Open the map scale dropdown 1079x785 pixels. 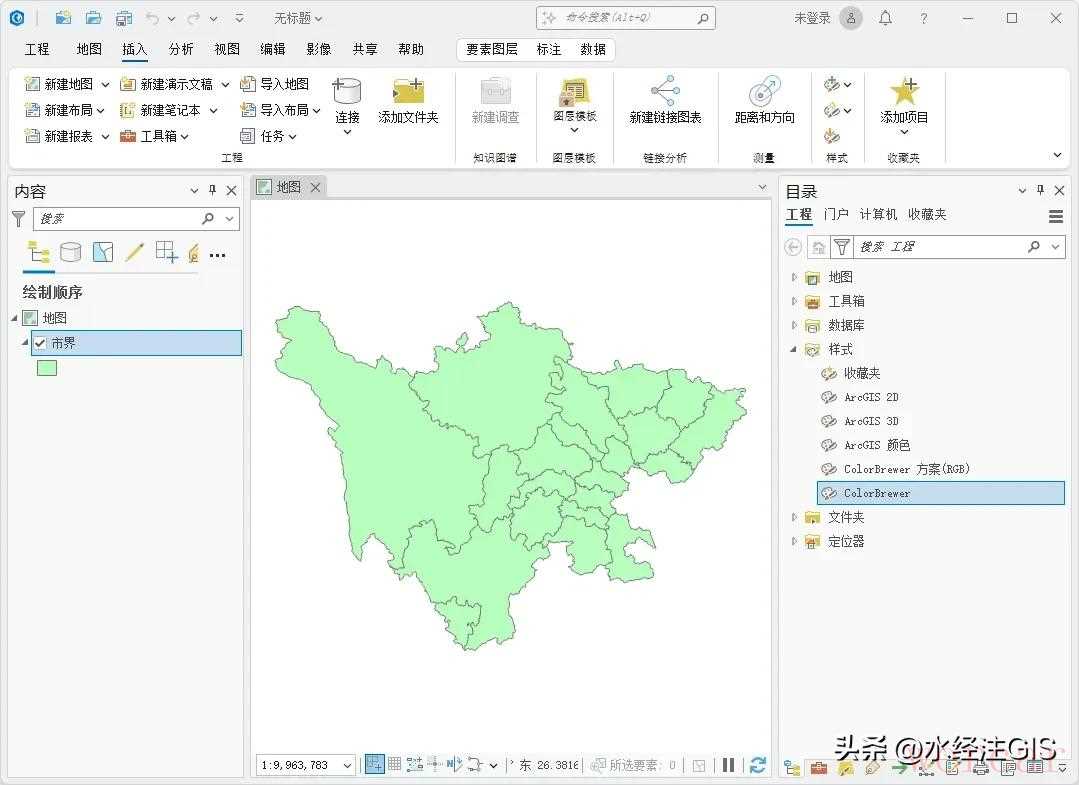pos(347,766)
